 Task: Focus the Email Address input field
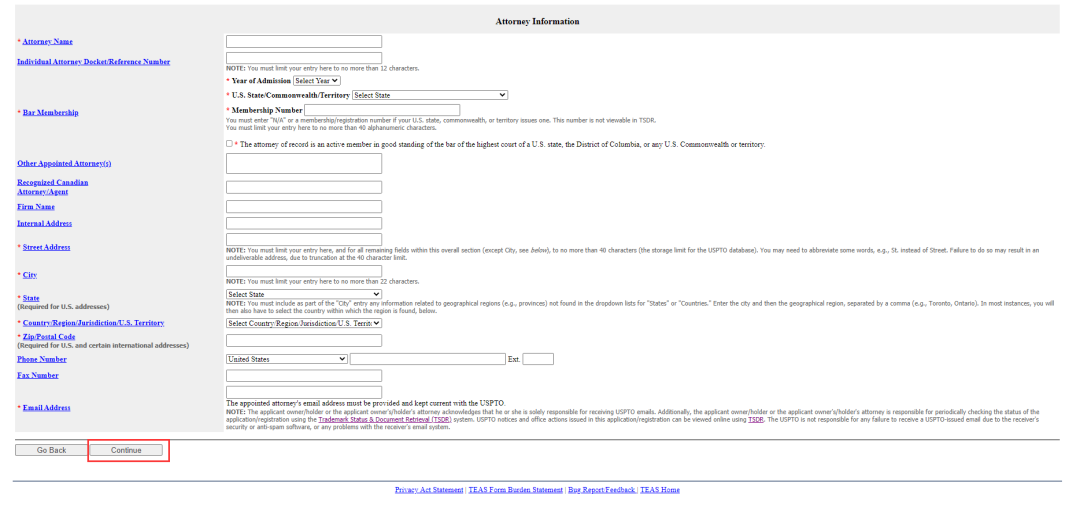click(x=304, y=392)
